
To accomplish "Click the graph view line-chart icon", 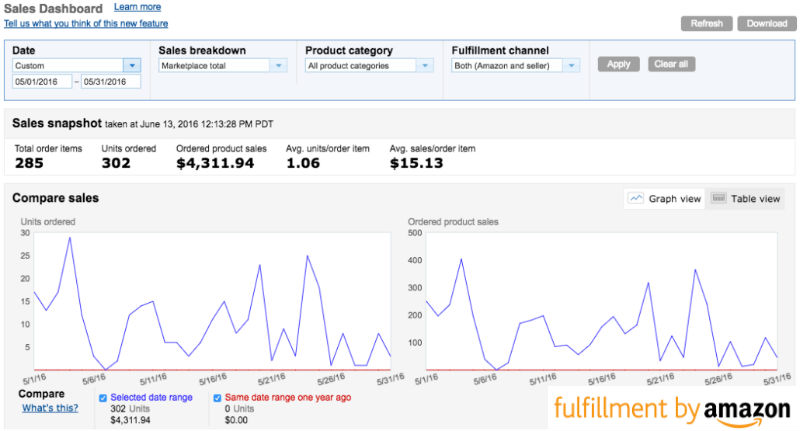I will click(635, 199).
